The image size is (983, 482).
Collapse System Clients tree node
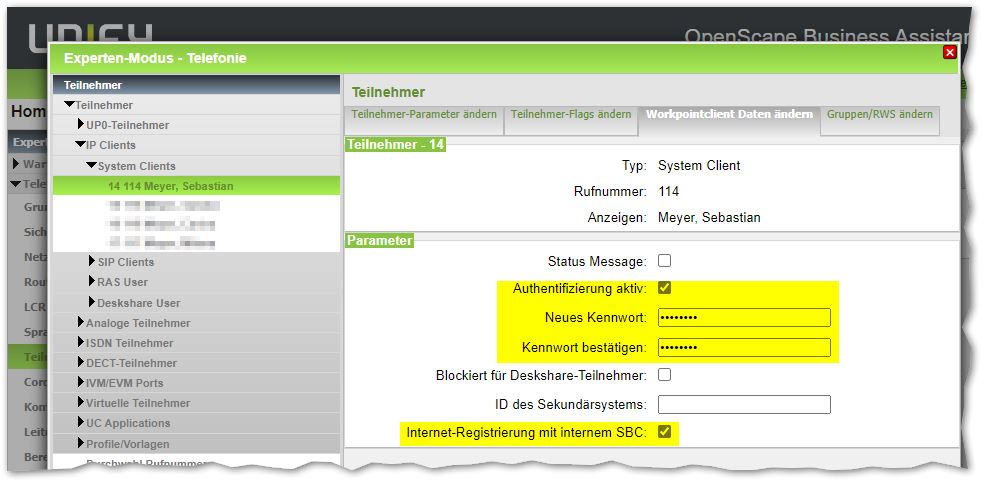click(92, 165)
